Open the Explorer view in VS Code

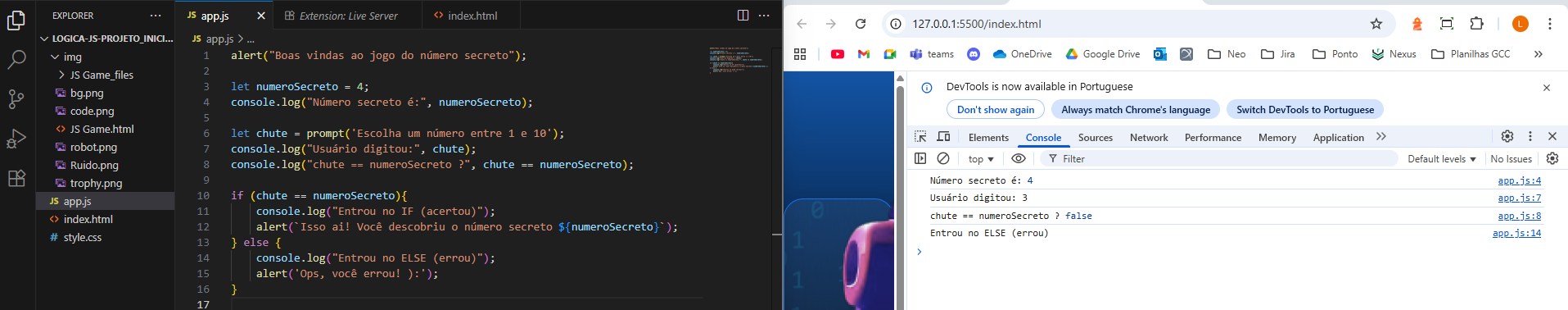pyautogui.click(x=16, y=21)
